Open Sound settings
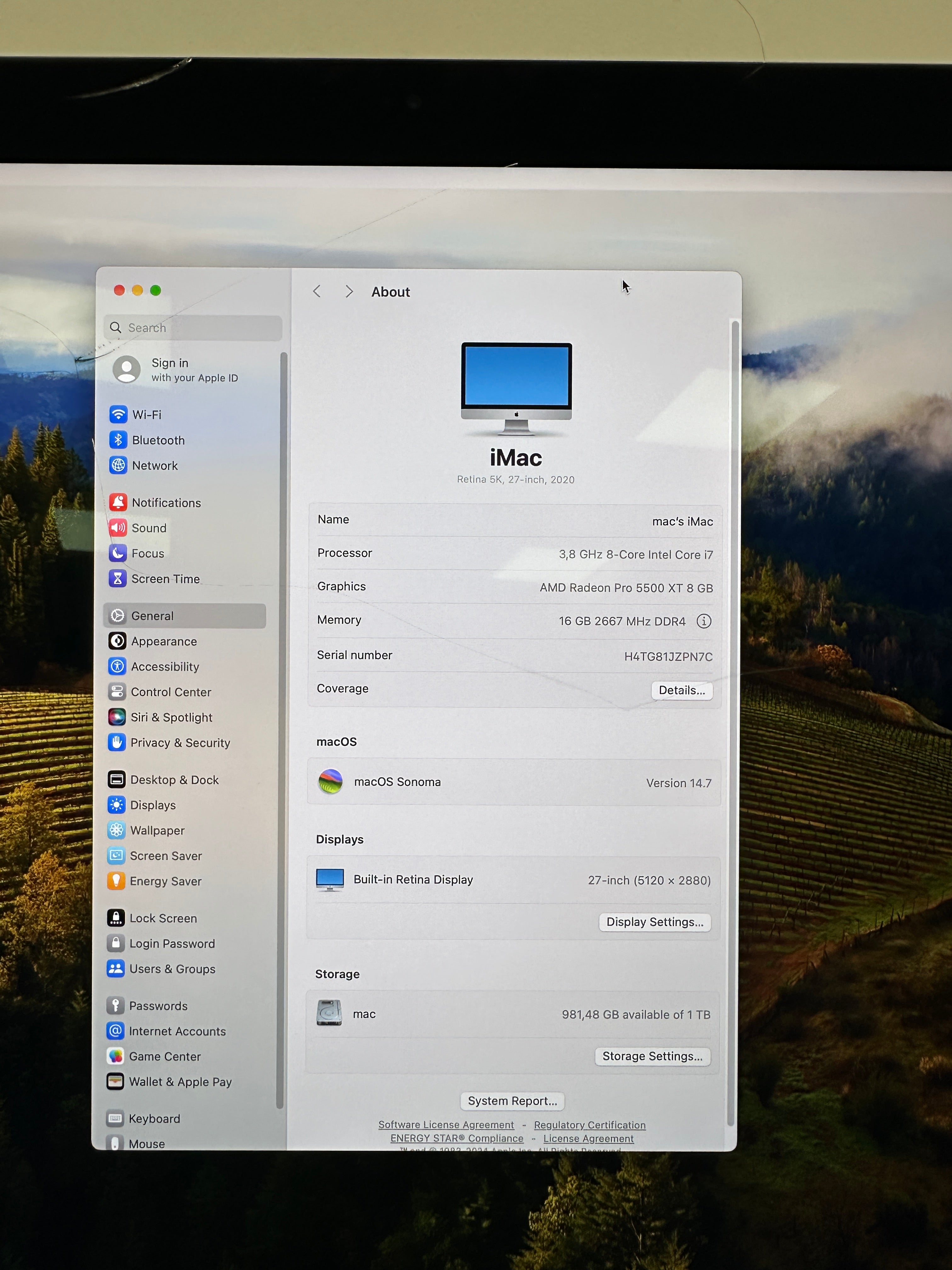Screen dimensions: 952x1270 (x=150, y=528)
